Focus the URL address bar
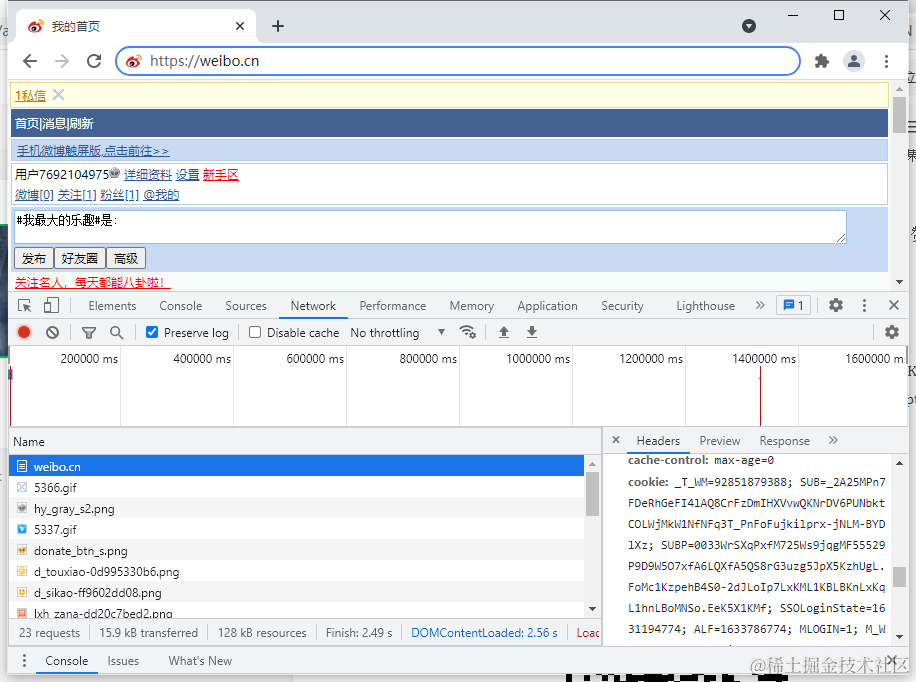 pos(458,61)
